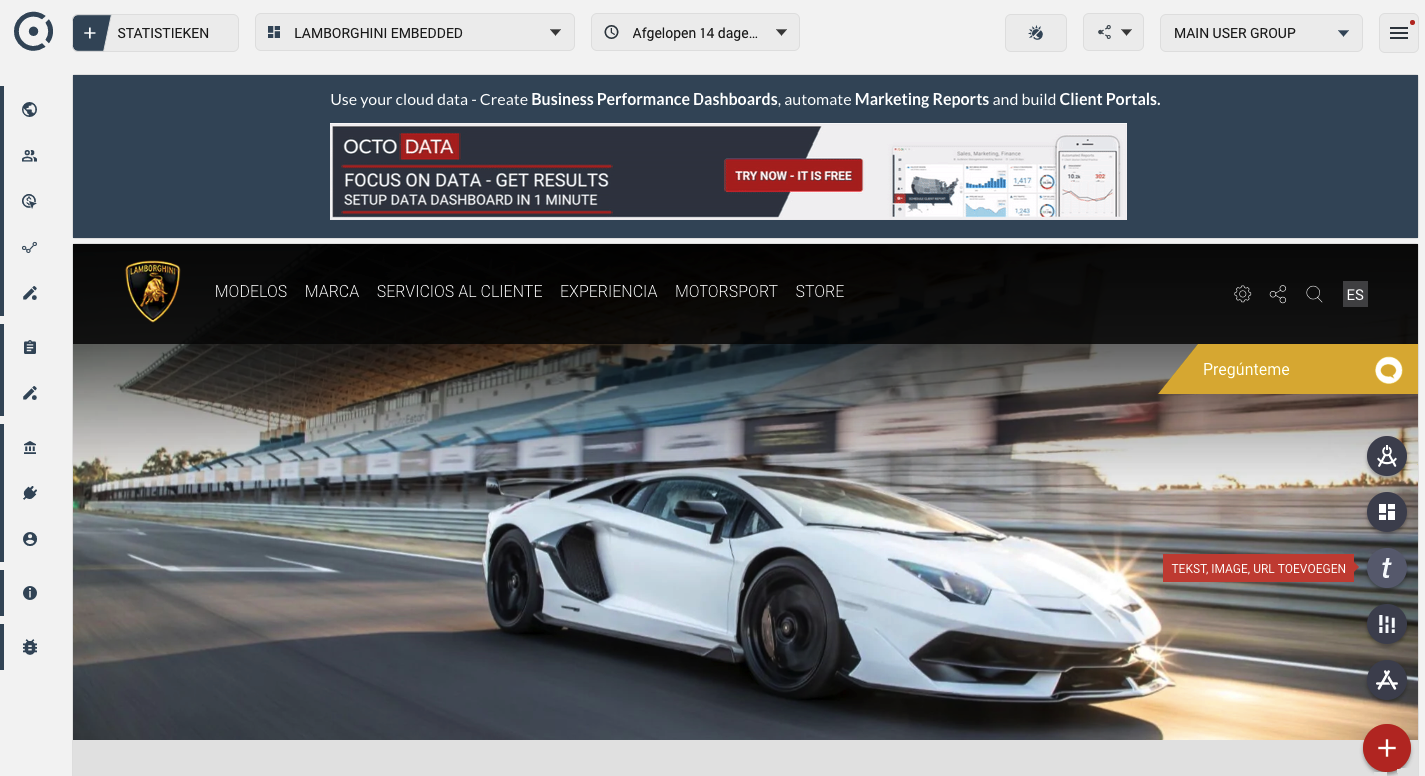Click the Octoboard logo in the top-left corner

point(33,31)
